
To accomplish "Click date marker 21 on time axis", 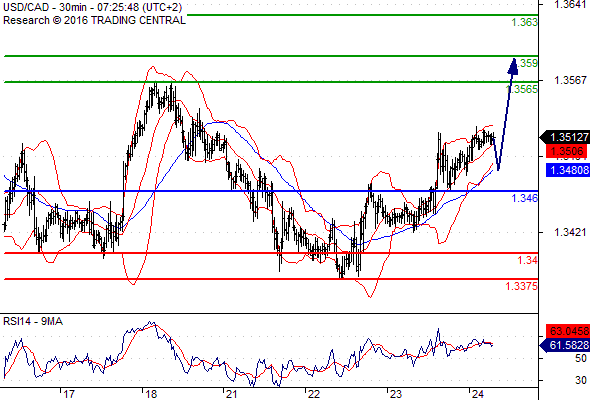I will pyautogui.click(x=231, y=394).
